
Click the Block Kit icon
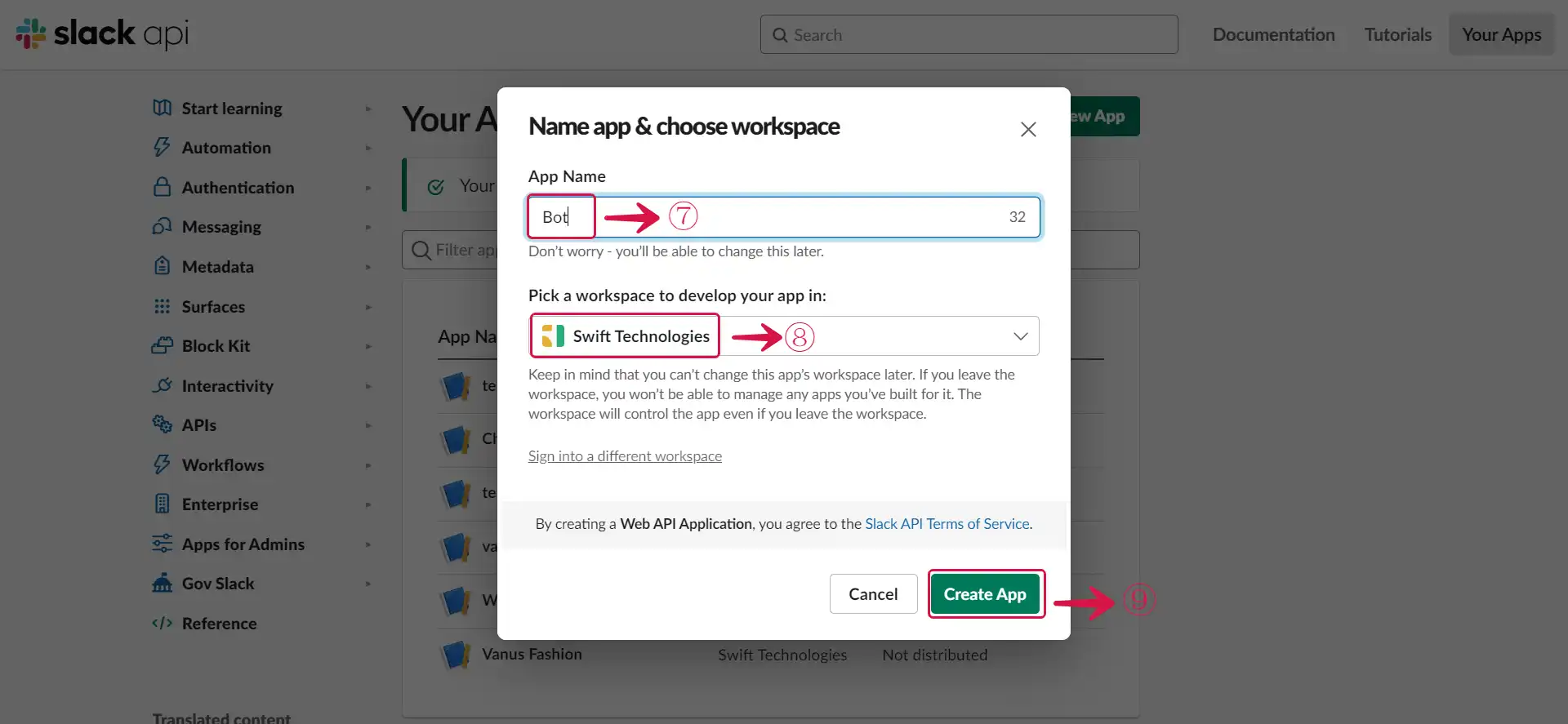point(162,345)
